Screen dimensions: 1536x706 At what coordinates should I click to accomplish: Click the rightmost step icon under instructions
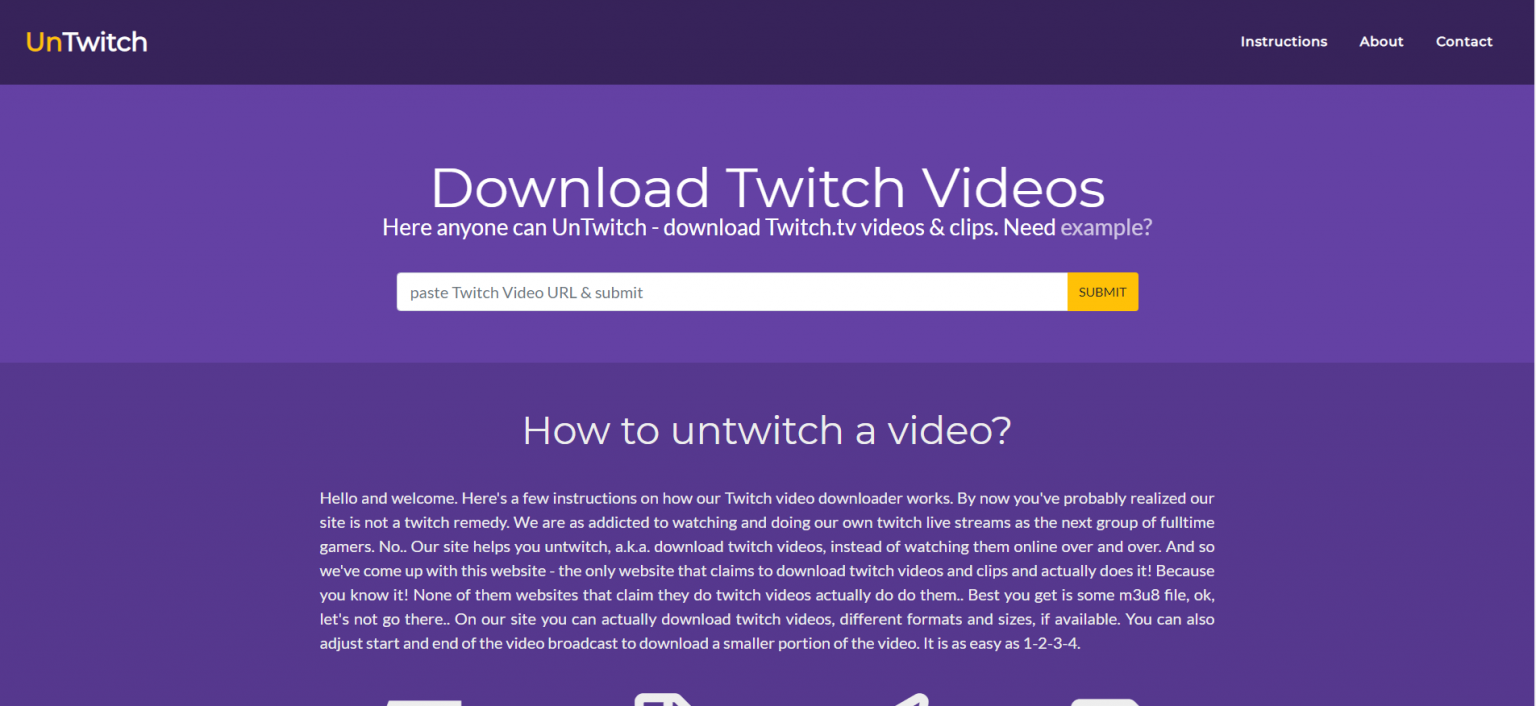pos(1106,702)
